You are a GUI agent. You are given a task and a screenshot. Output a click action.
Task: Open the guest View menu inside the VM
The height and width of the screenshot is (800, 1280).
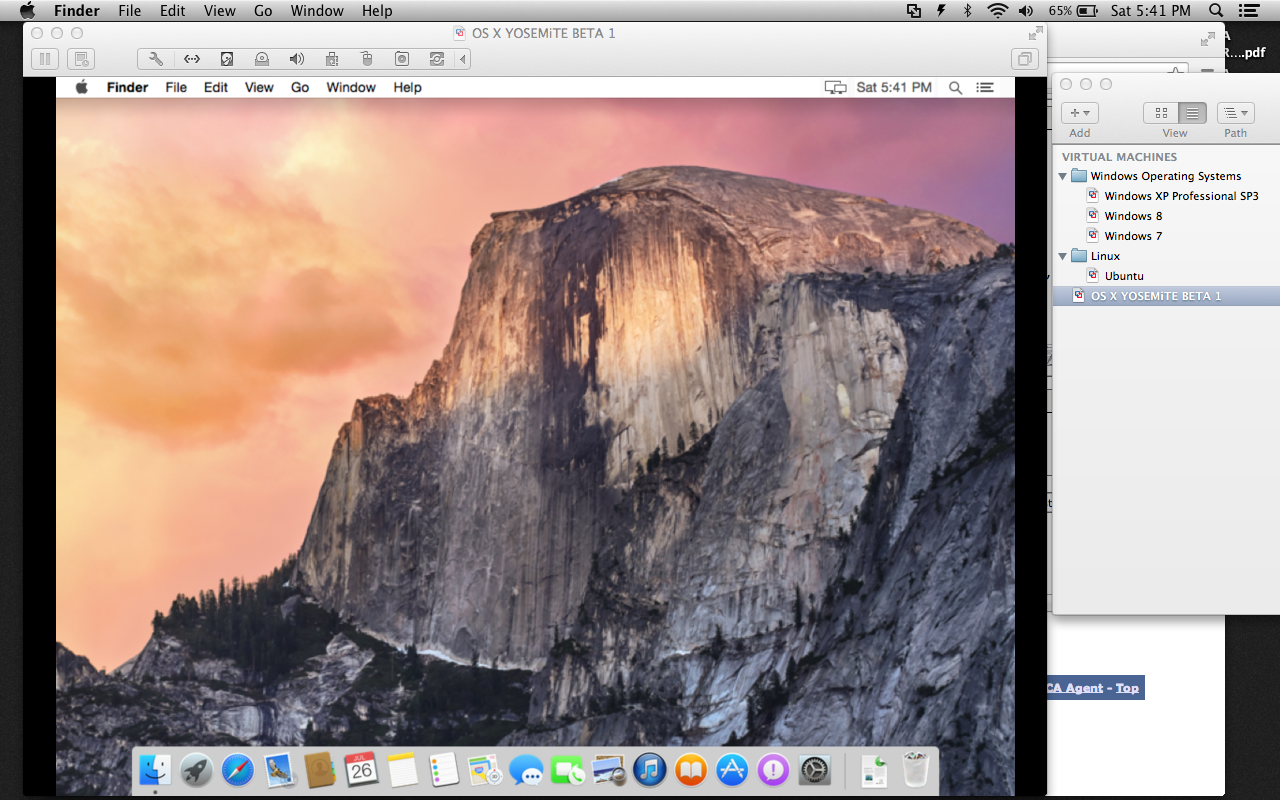point(259,87)
